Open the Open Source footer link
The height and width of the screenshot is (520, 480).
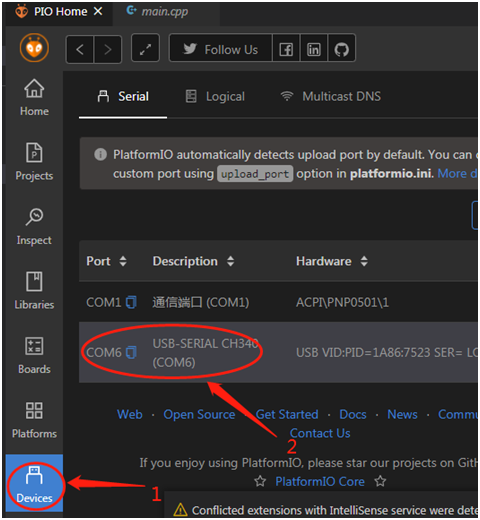(x=199, y=414)
